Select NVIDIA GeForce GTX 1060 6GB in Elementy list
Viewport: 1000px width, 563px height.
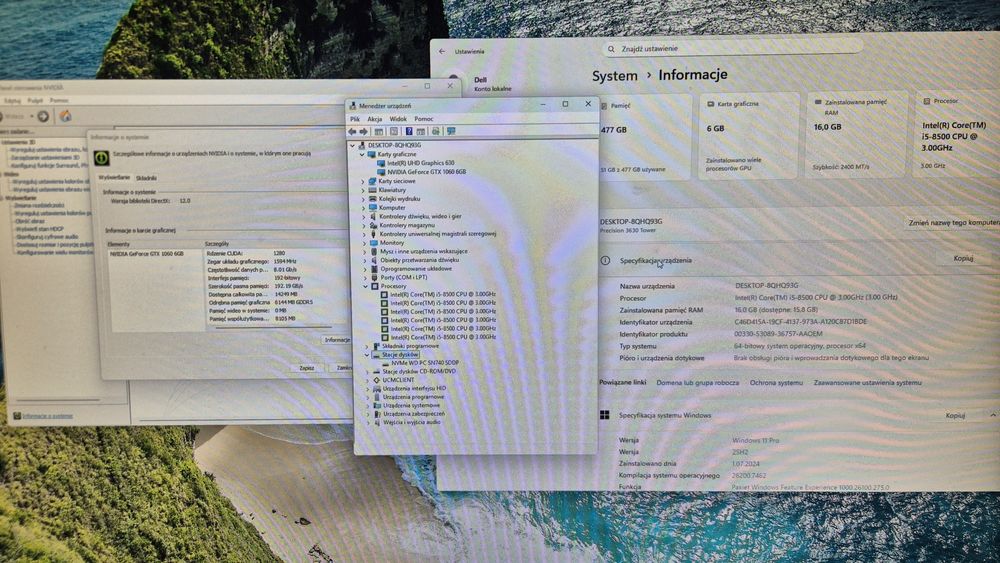coord(147,254)
